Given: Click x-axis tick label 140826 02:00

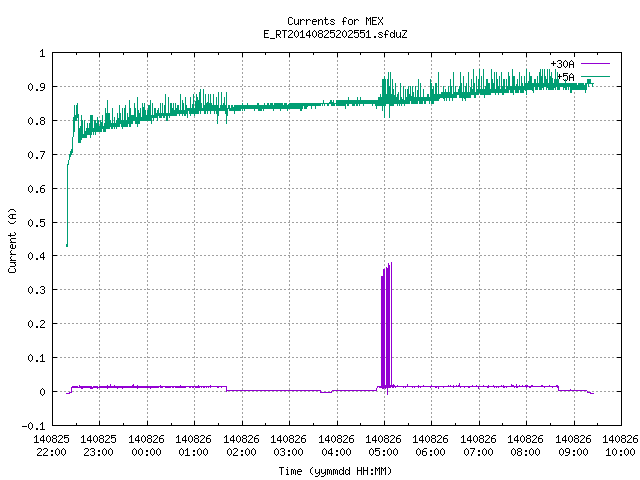Looking at the screenshot, I should click(241, 446).
